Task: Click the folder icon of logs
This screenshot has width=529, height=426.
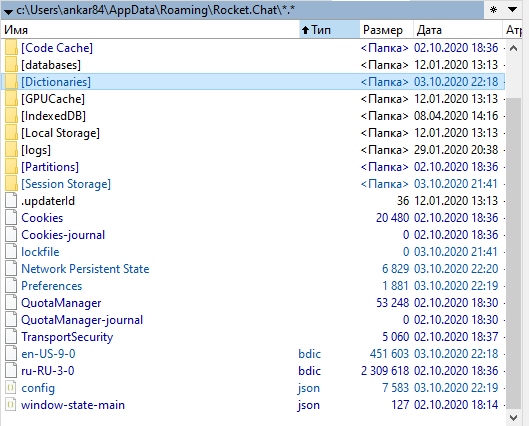Action: point(11,150)
